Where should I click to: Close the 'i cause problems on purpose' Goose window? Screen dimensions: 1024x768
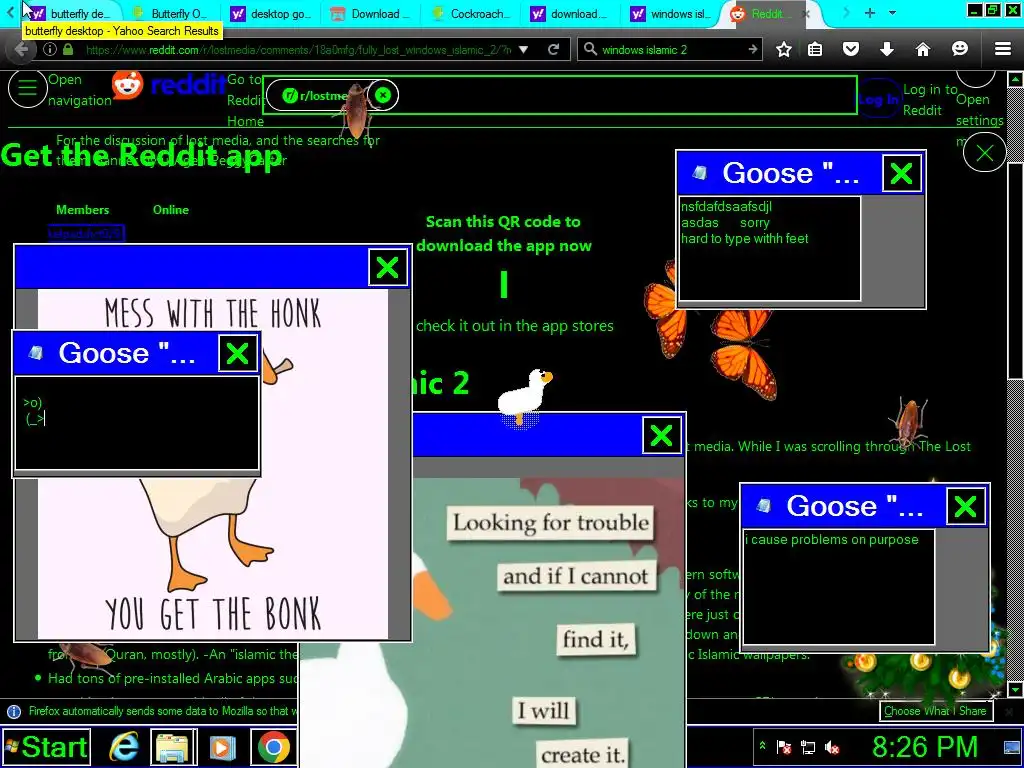(965, 506)
